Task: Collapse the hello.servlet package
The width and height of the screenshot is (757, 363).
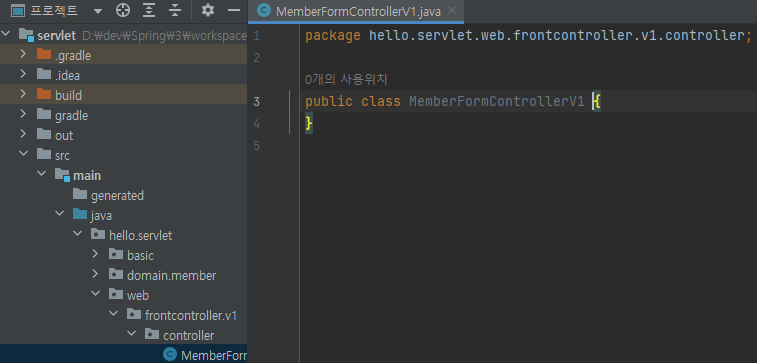Action: (77, 234)
